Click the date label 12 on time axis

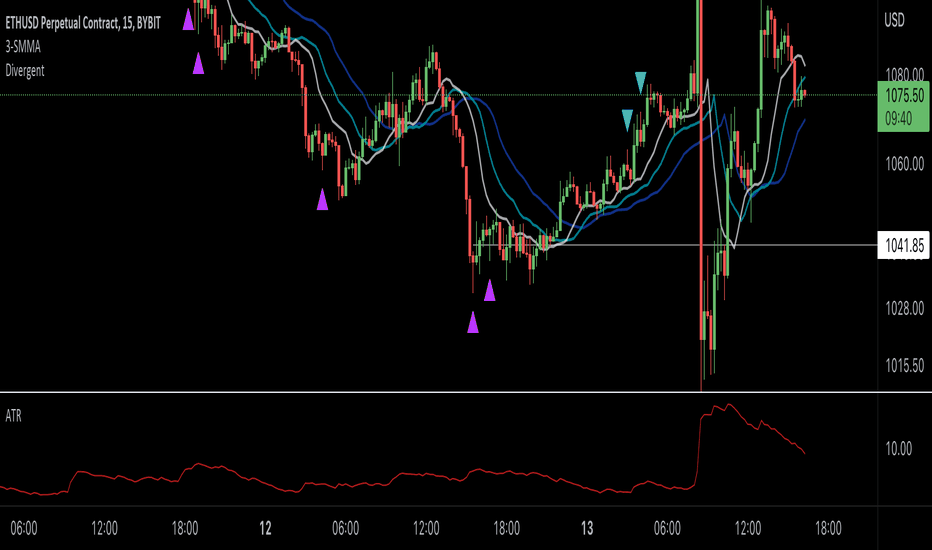(x=265, y=528)
